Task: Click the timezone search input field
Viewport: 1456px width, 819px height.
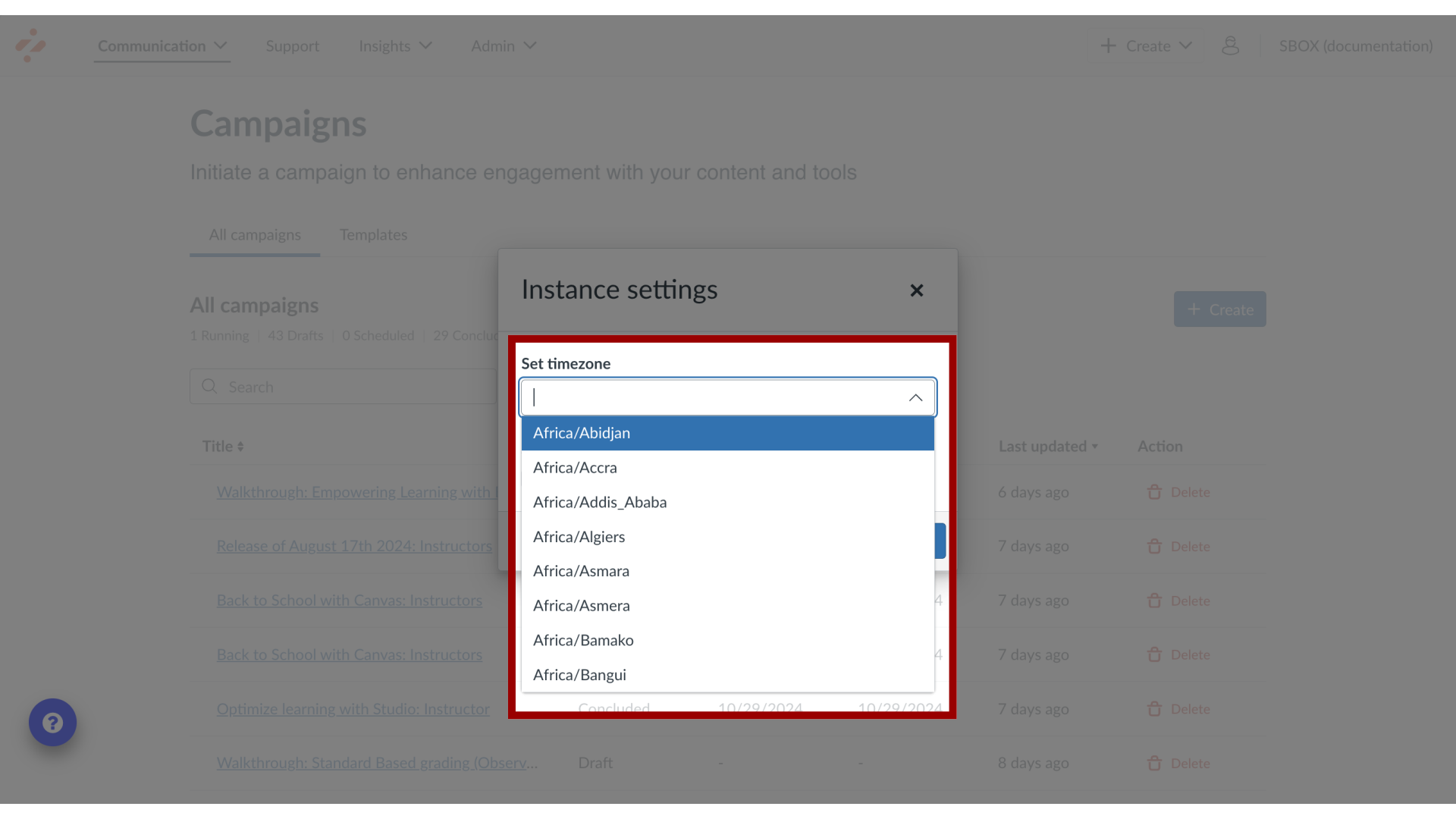Action: (x=728, y=397)
